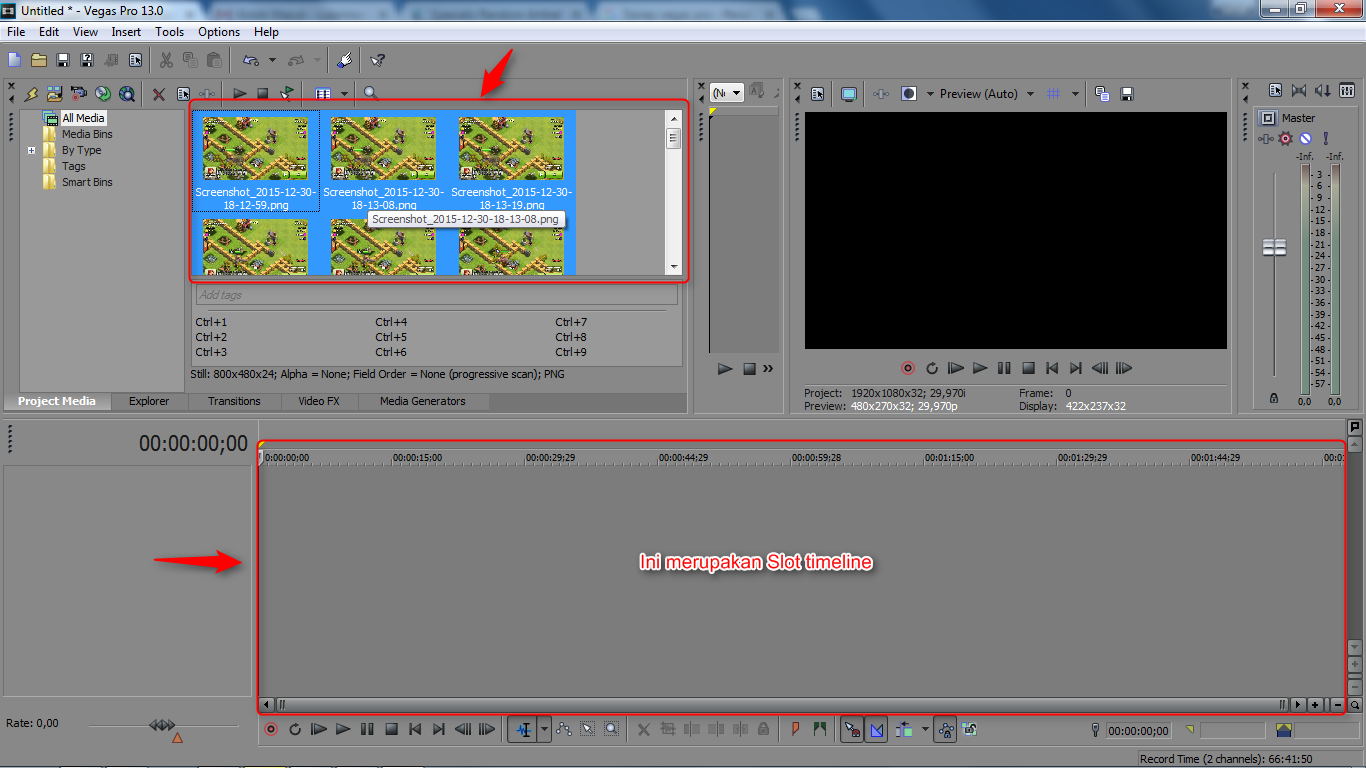The height and width of the screenshot is (768, 1366).
Task: Select the Envelope Edit tool below timeline
Action: [x=564, y=730]
